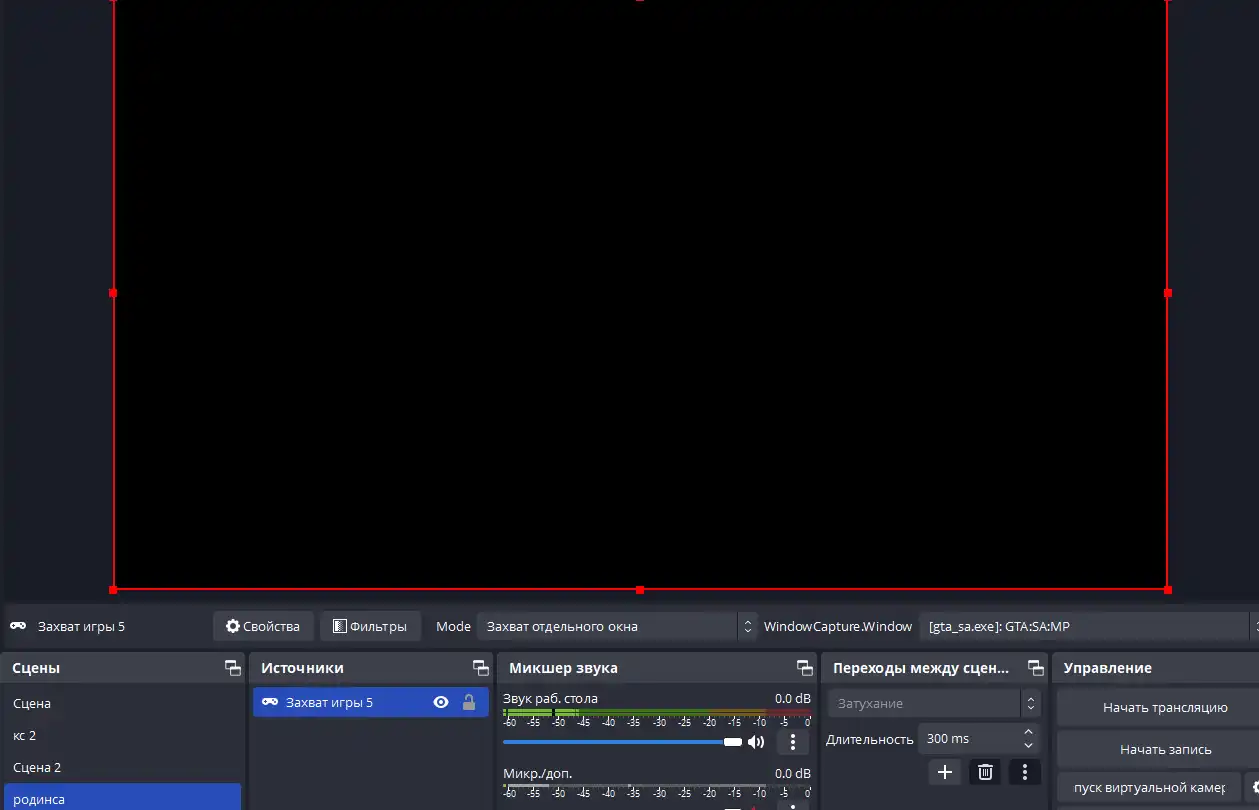
Task: Undock the Сцены panel
Action: [x=232, y=668]
